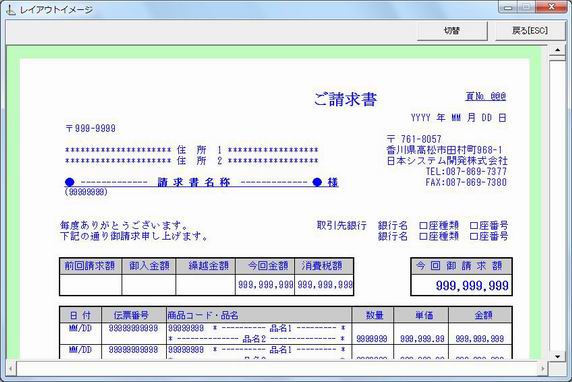Click the vertical scrollbar up arrow
The image size is (572, 382).
[557, 50]
